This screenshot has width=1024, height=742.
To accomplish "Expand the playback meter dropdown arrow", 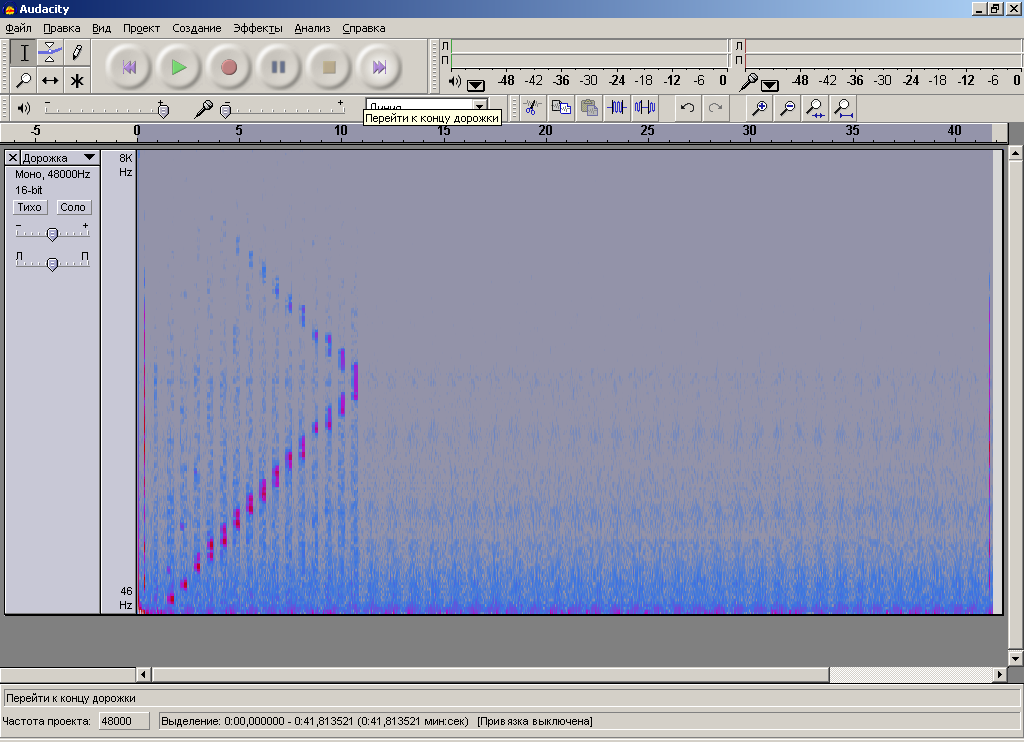I will (475, 84).
